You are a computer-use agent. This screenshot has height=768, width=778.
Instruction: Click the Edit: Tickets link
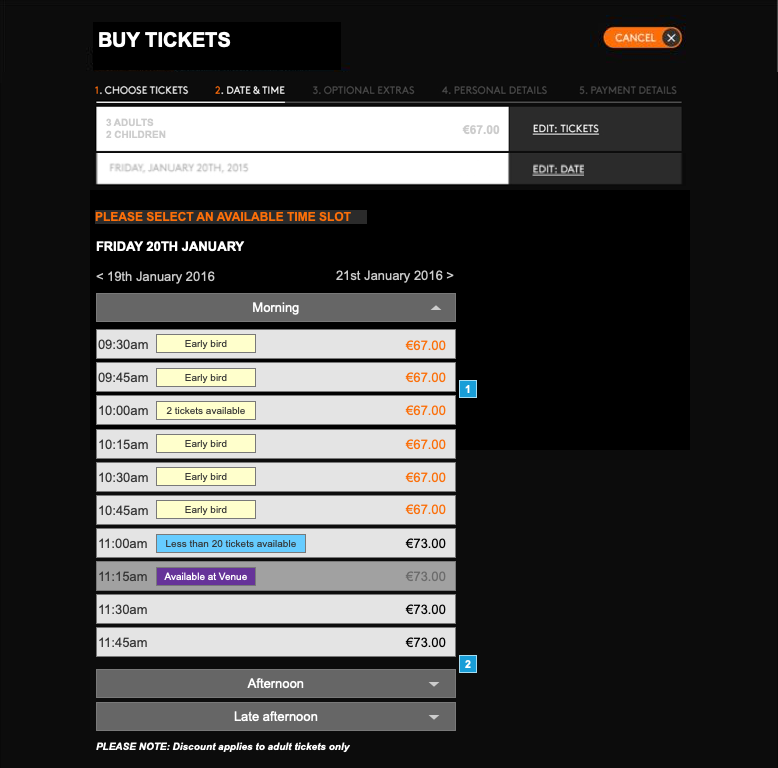click(x=565, y=129)
